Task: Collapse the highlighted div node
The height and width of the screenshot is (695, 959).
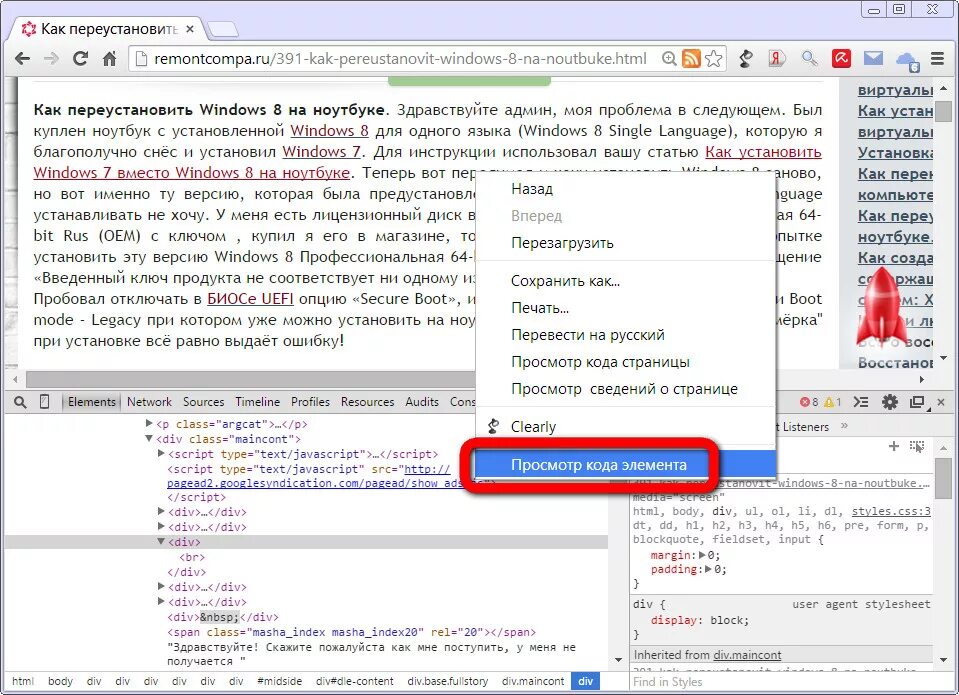Action: click(x=161, y=541)
